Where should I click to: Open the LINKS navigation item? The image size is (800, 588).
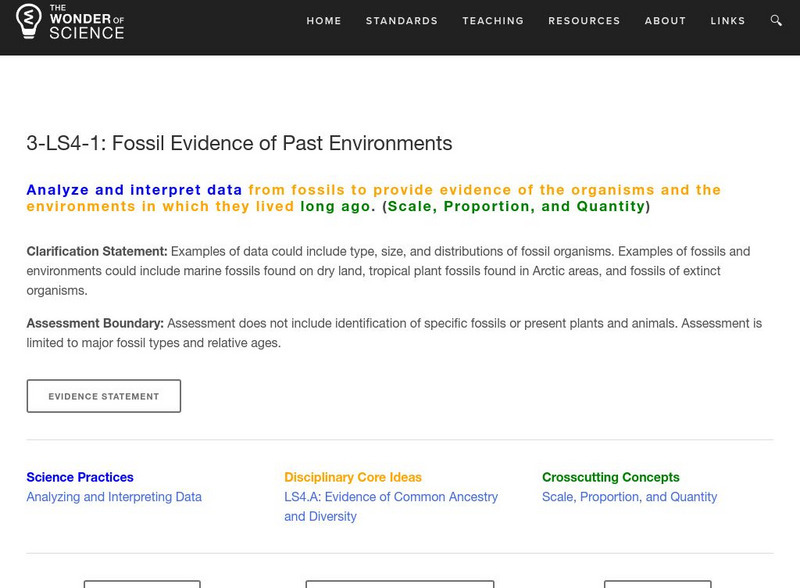pos(729,20)
